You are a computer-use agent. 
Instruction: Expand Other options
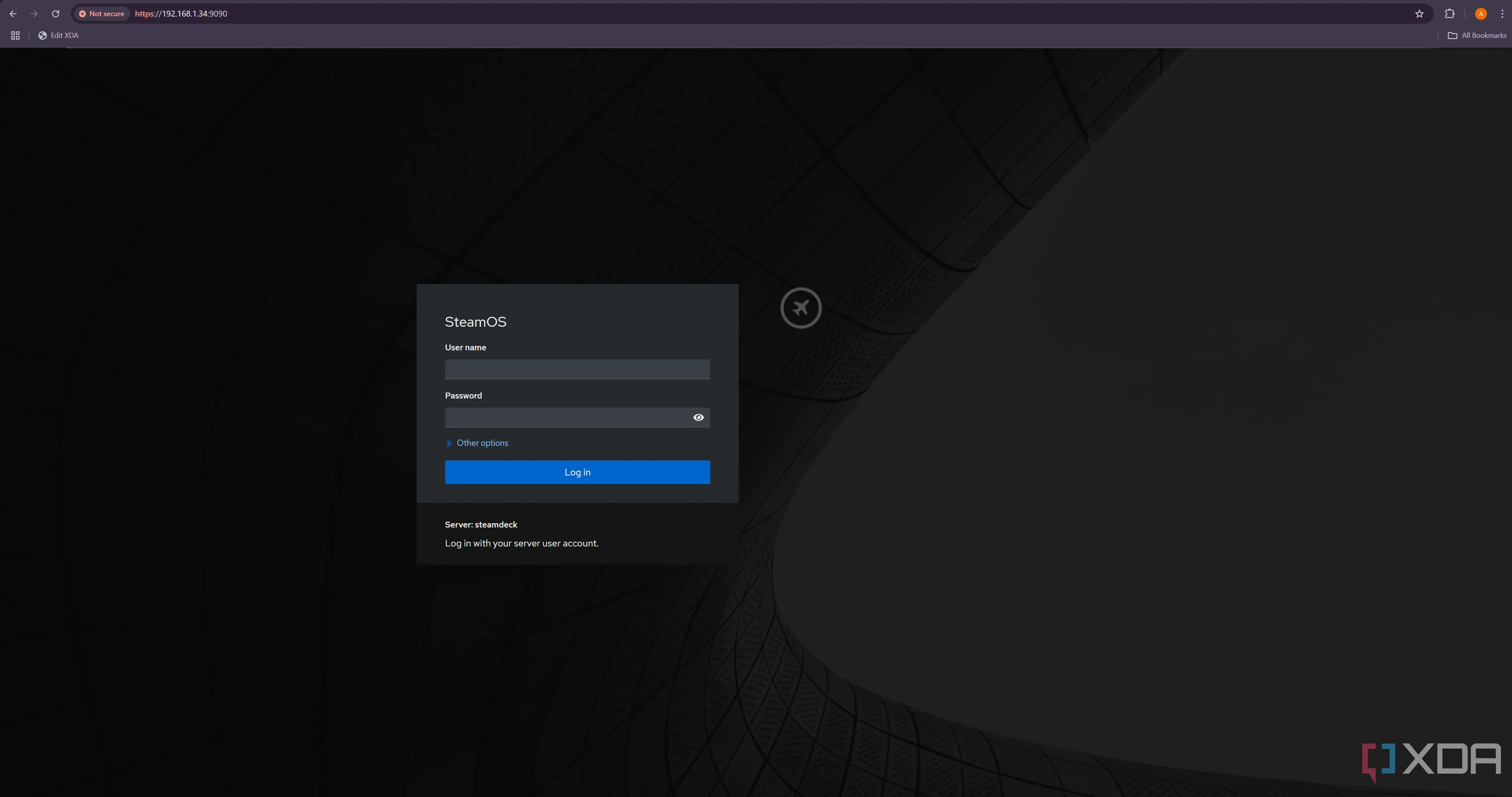pos(477,443)
